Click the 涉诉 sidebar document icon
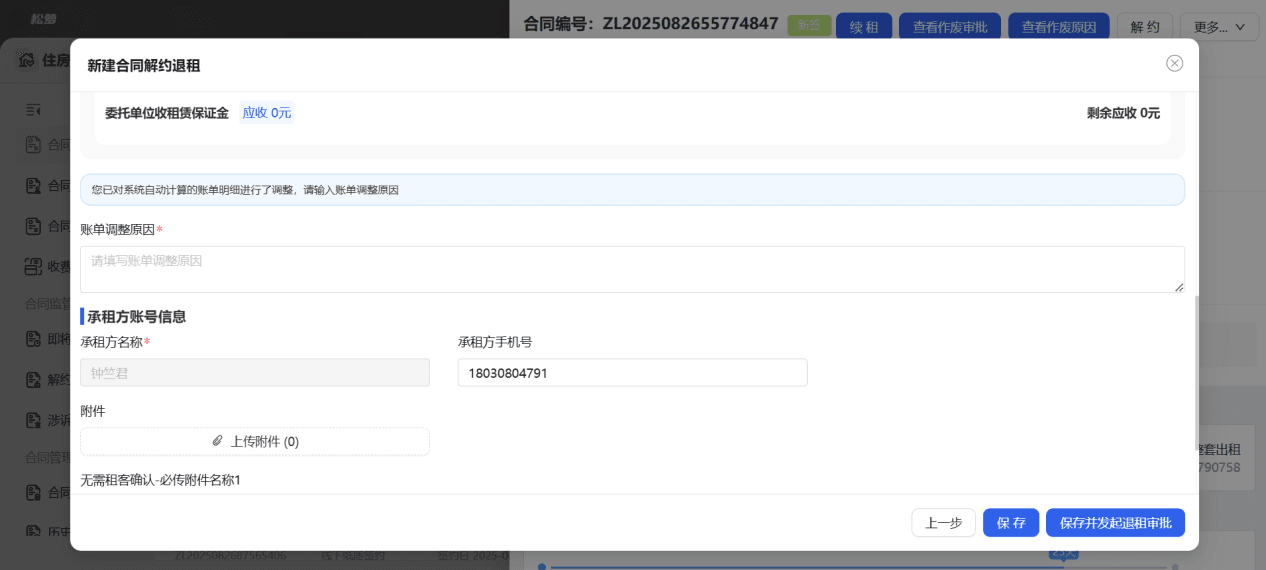This screenshot has width=1266, height=570. pyautogui.click(x=33, y=420)
